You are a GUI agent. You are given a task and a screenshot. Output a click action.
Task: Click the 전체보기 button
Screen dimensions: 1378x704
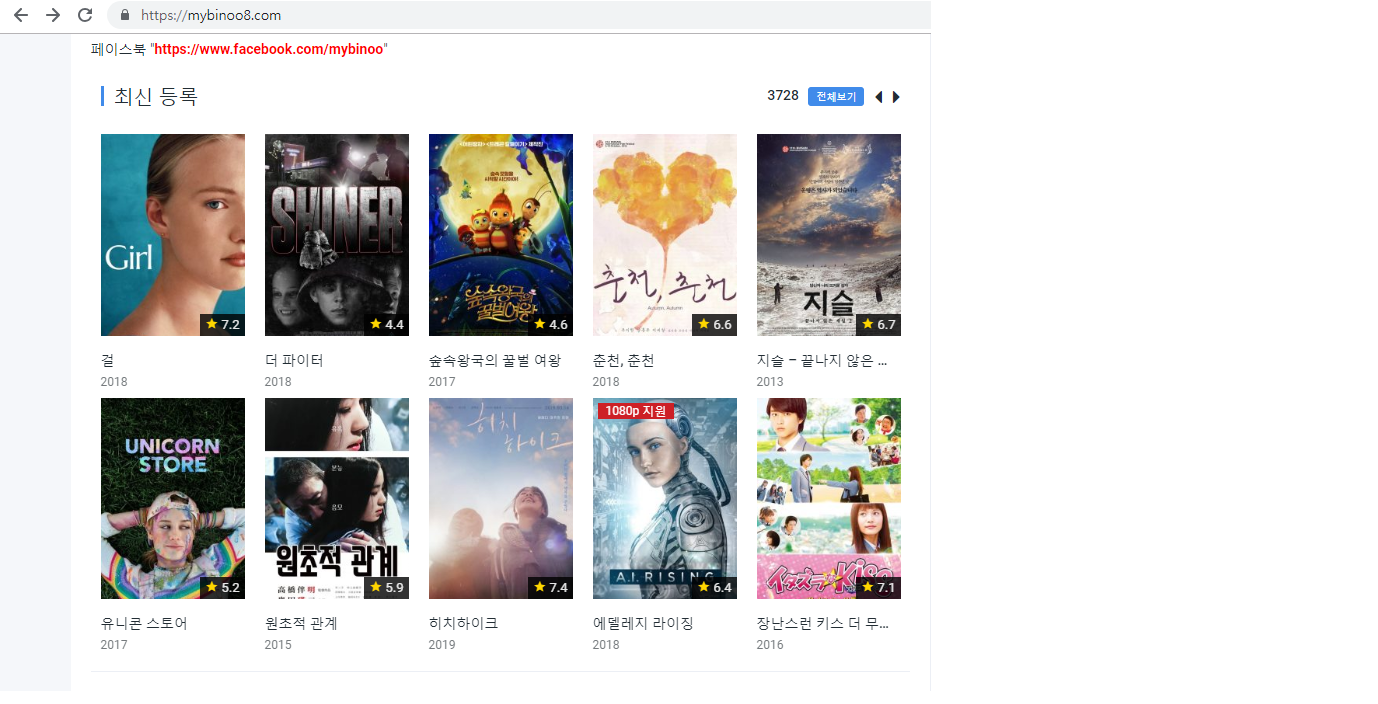[836, 96]
